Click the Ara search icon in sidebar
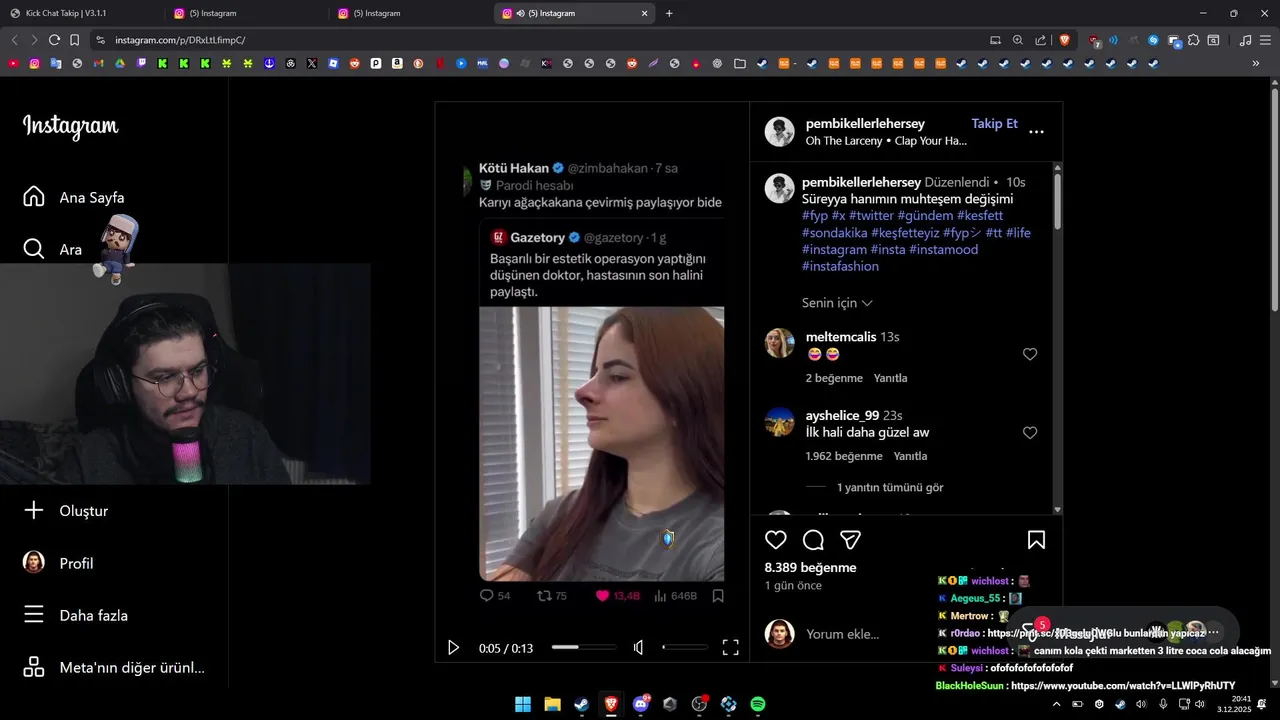Image resolution: width=1280 pixels, height=720 pixels. 34,249
